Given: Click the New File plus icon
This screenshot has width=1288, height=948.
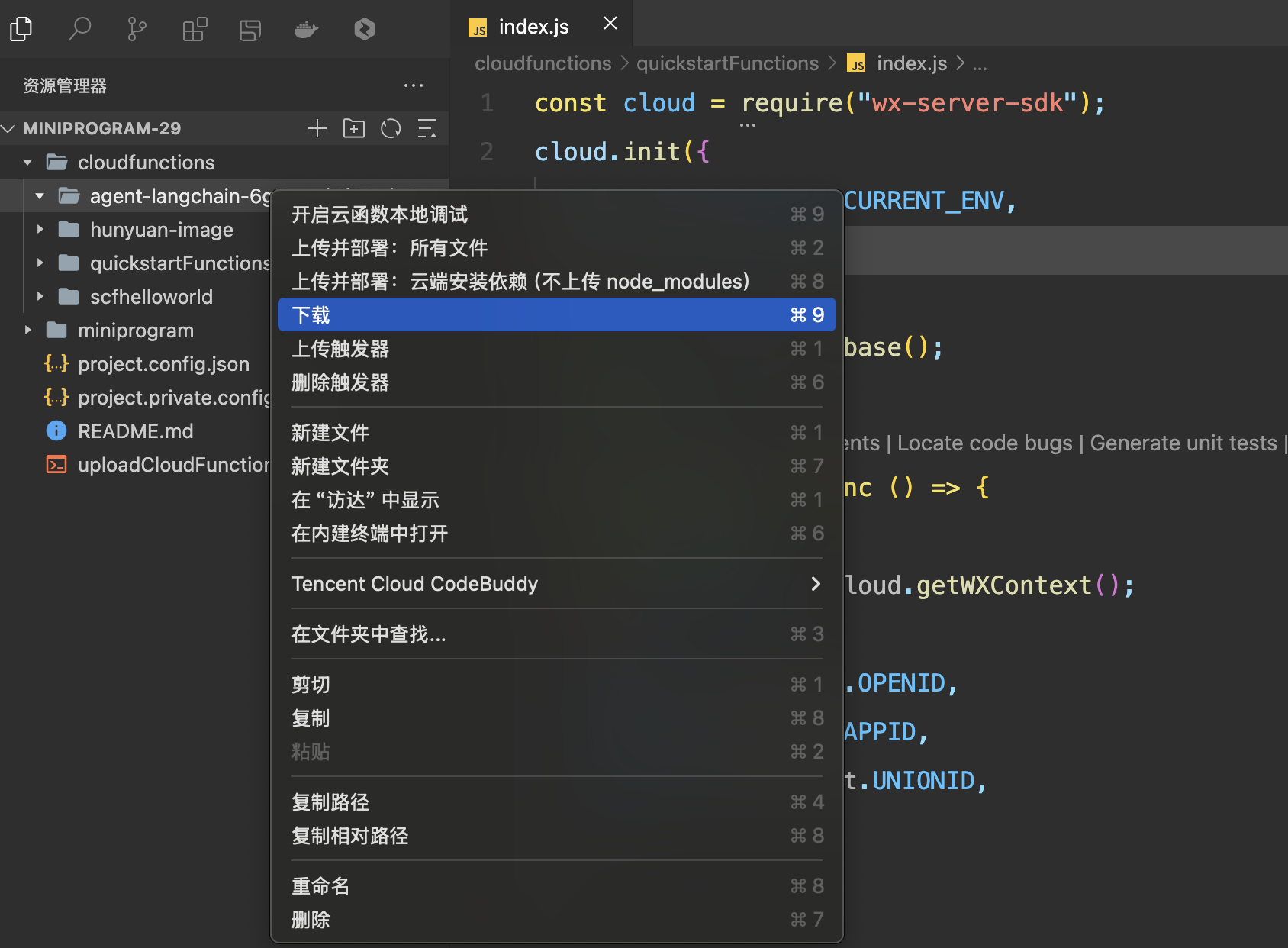Looking at the screenshot, I should click(x=317, y=128).
